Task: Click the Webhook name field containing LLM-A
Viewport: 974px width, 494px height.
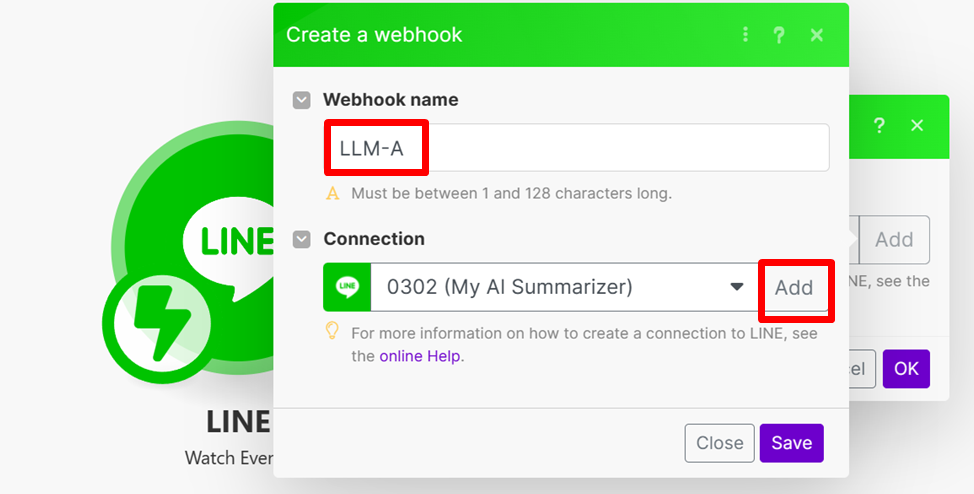Action: point(576,148)
